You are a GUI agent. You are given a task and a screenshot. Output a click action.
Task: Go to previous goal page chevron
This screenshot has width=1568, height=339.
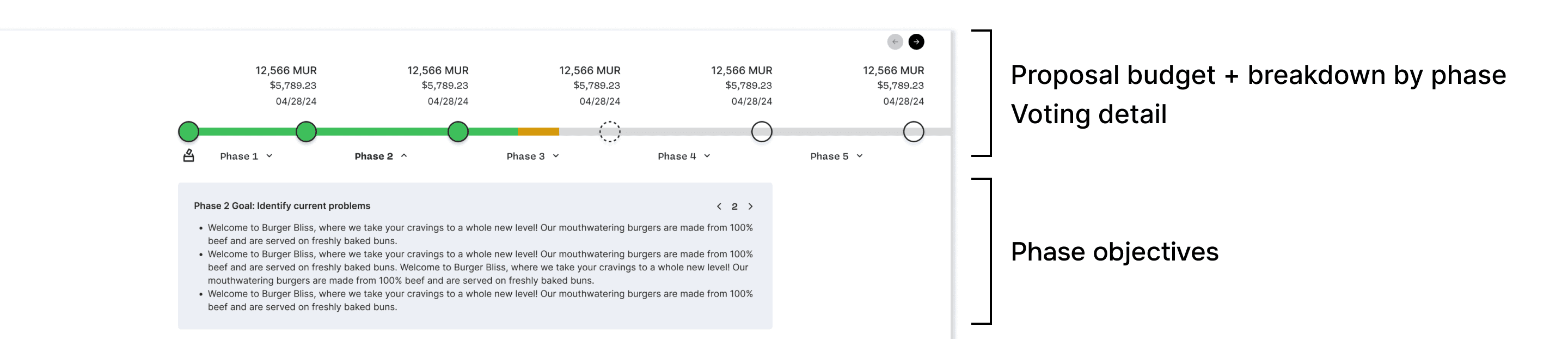point(719,206)
